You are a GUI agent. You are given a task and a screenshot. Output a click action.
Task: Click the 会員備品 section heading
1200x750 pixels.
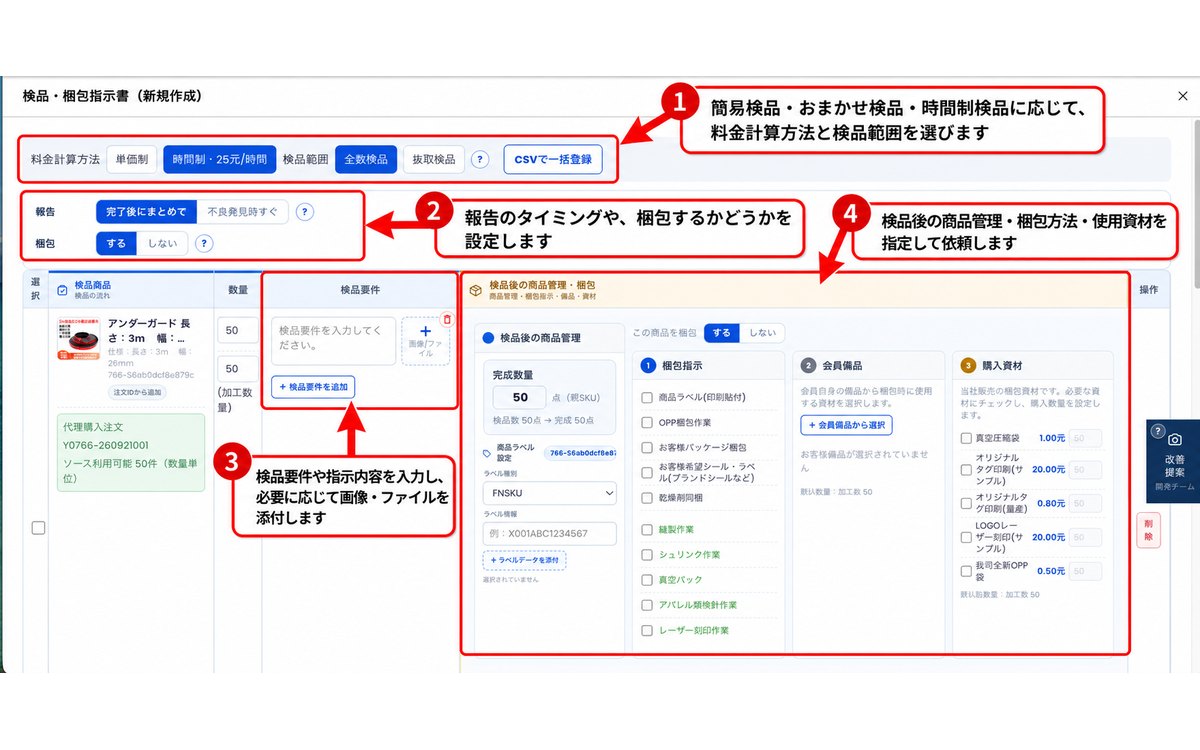(841, 366)
